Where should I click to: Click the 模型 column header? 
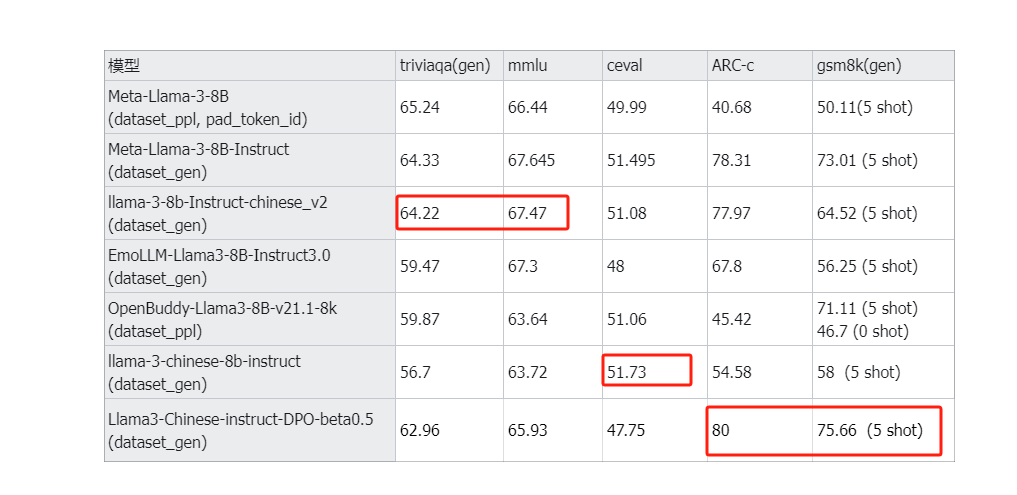click(x=250, y=66)
